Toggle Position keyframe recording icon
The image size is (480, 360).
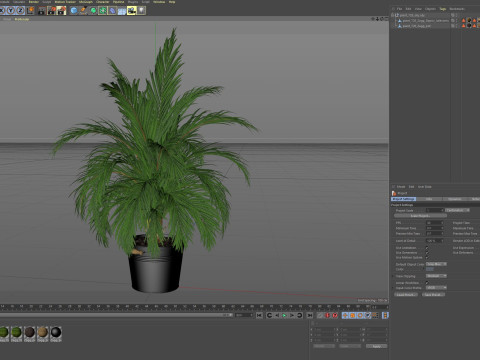345,315
